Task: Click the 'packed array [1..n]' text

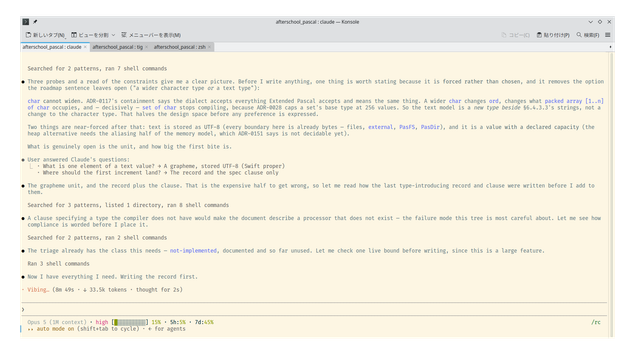Action: click(574, 101)
